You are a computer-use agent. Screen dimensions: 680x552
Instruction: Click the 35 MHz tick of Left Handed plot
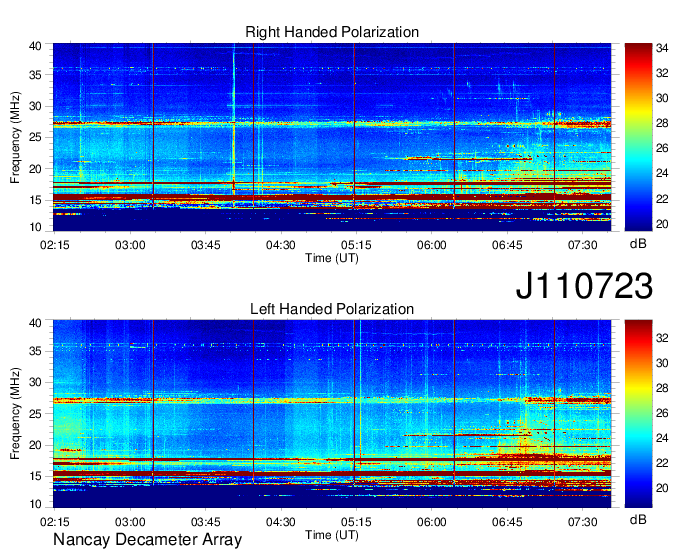(35, 351)
